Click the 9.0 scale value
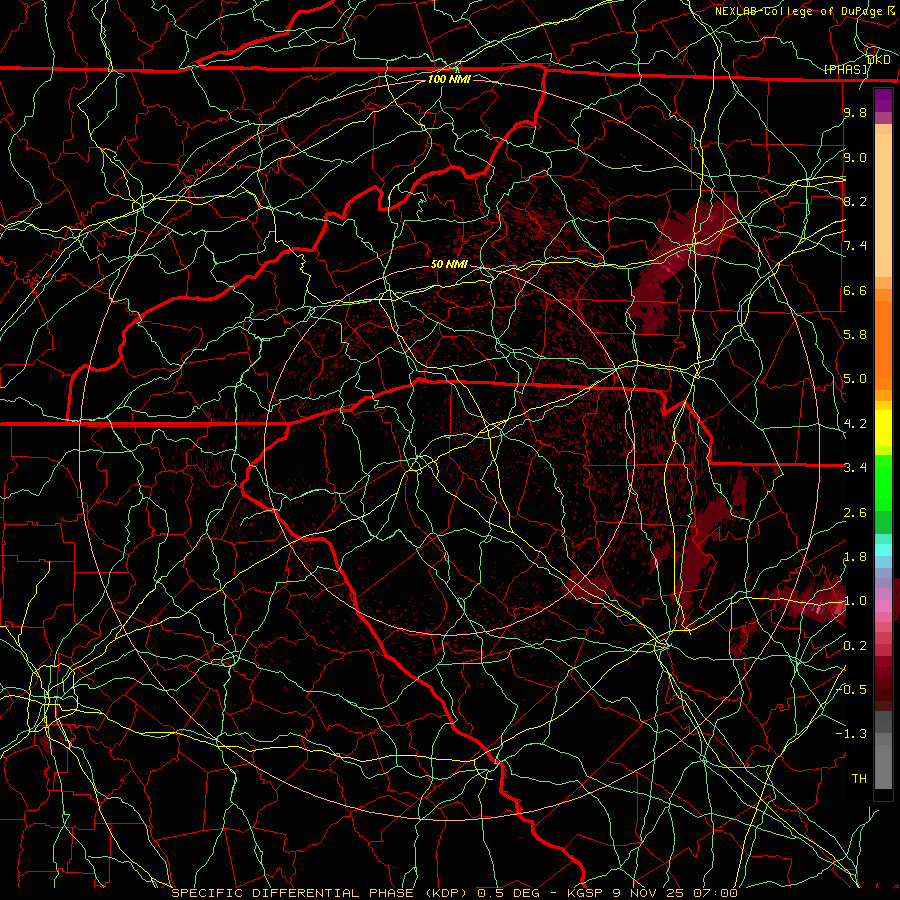The width and height of the screenshot is (900, 900). (855, 157)
